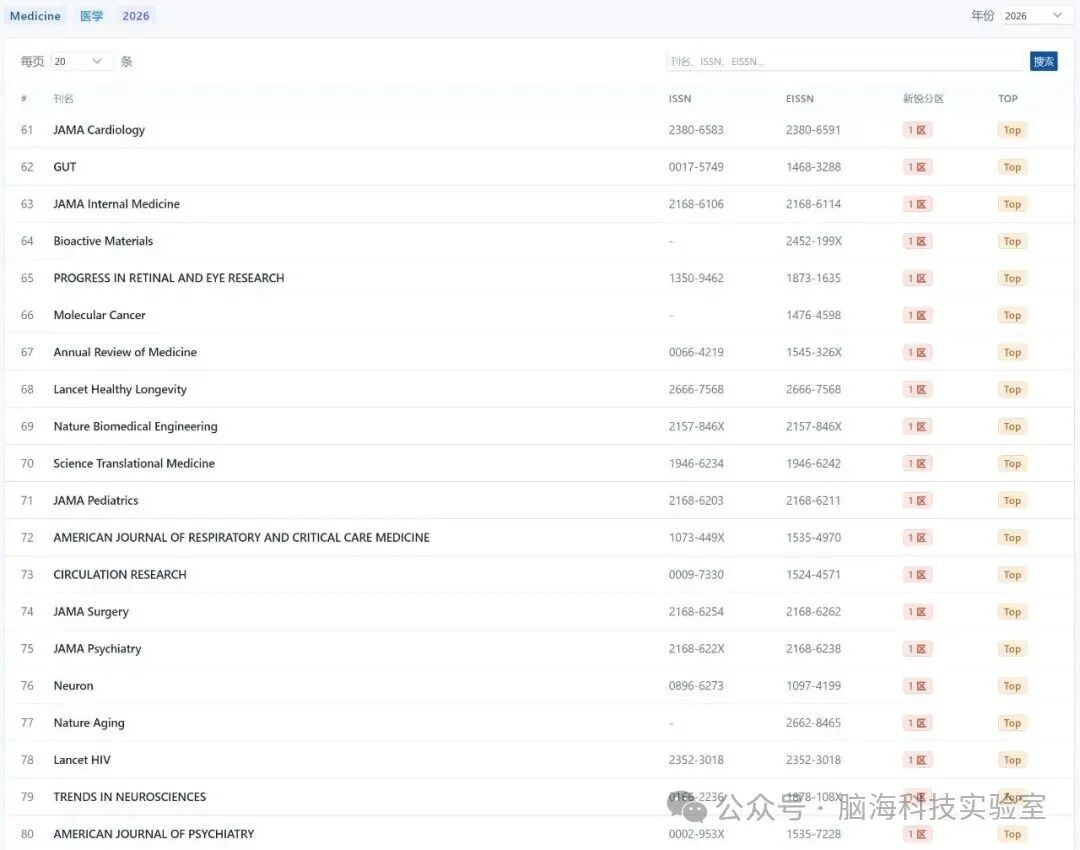Select JAMA Pediatrics title
This screenshot has height=850, width=1080.
pyautogui.click(x=96, y=501)
